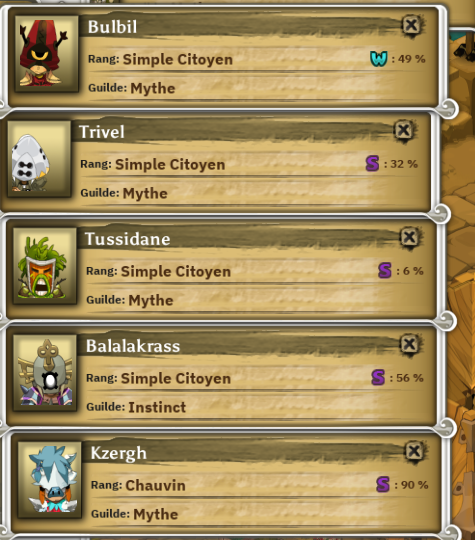Screen dimensions: 475x540
Task: Select the Bulbil name header
Action: pos(112,27)
